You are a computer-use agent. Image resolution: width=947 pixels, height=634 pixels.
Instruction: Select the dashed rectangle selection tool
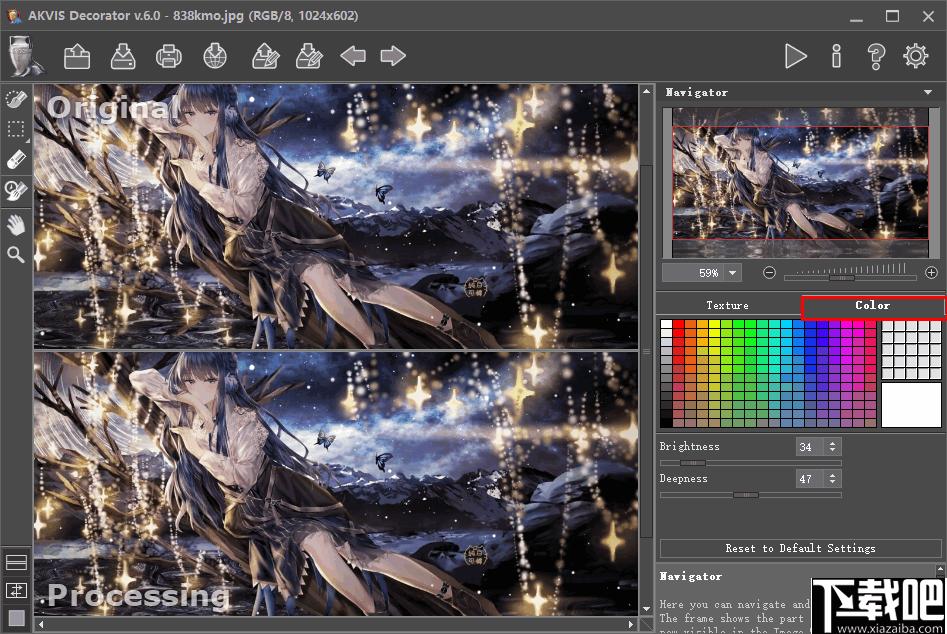click(16, 129)
